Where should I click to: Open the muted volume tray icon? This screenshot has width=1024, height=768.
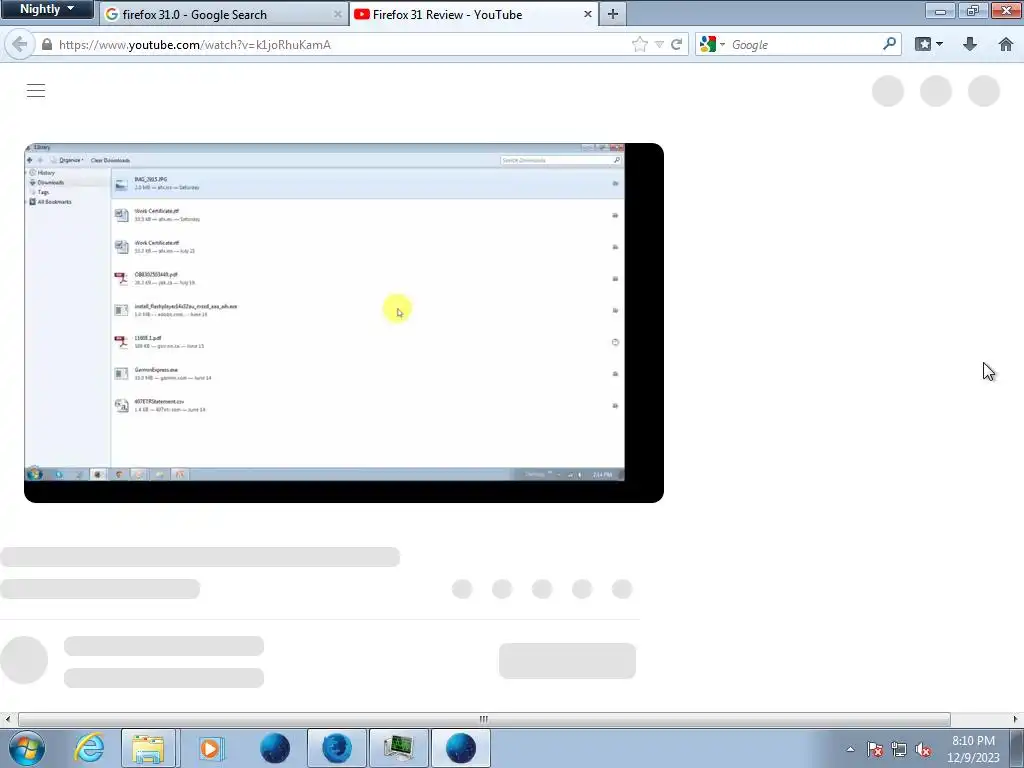click(923, 749)
